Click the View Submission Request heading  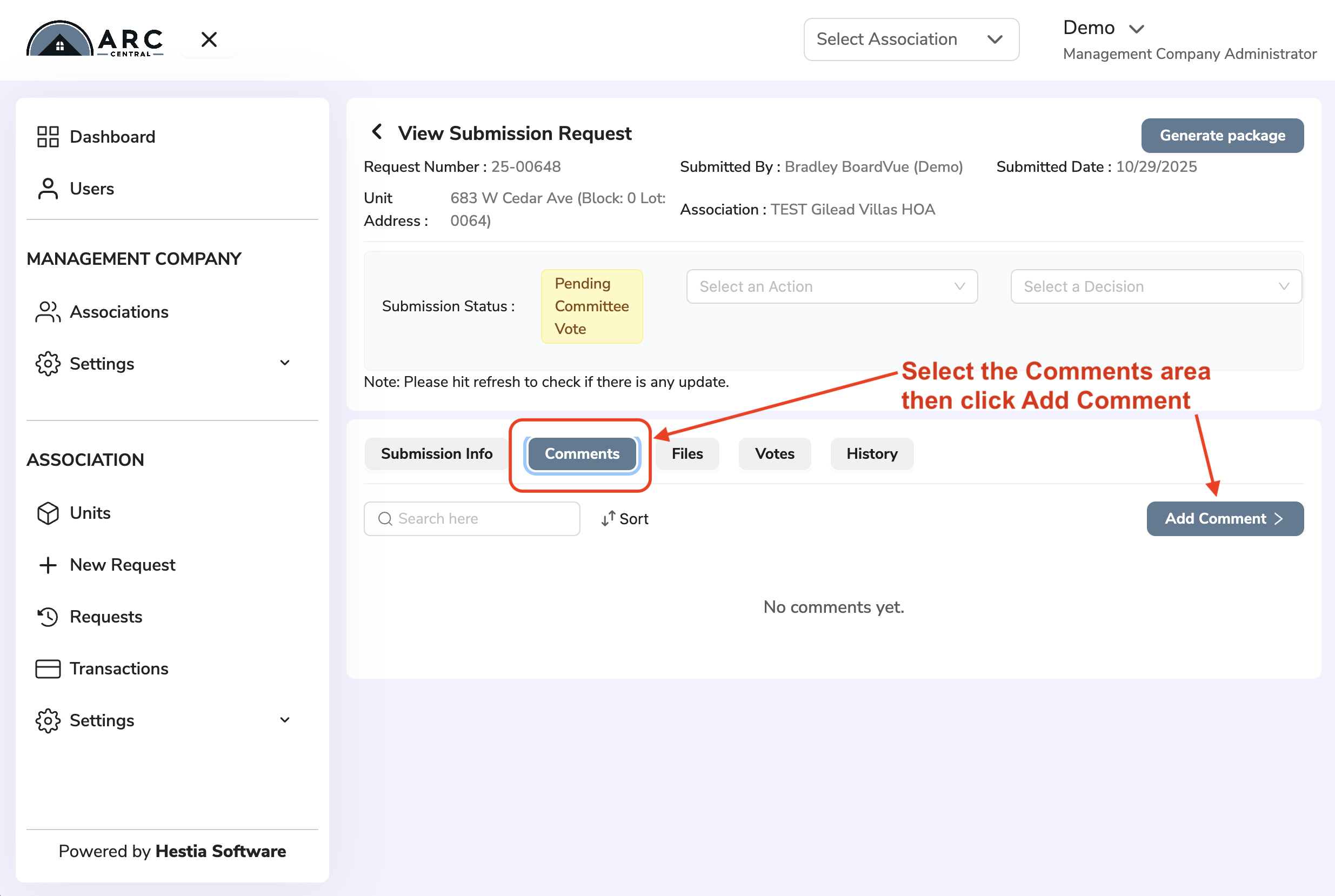[515, 133]
